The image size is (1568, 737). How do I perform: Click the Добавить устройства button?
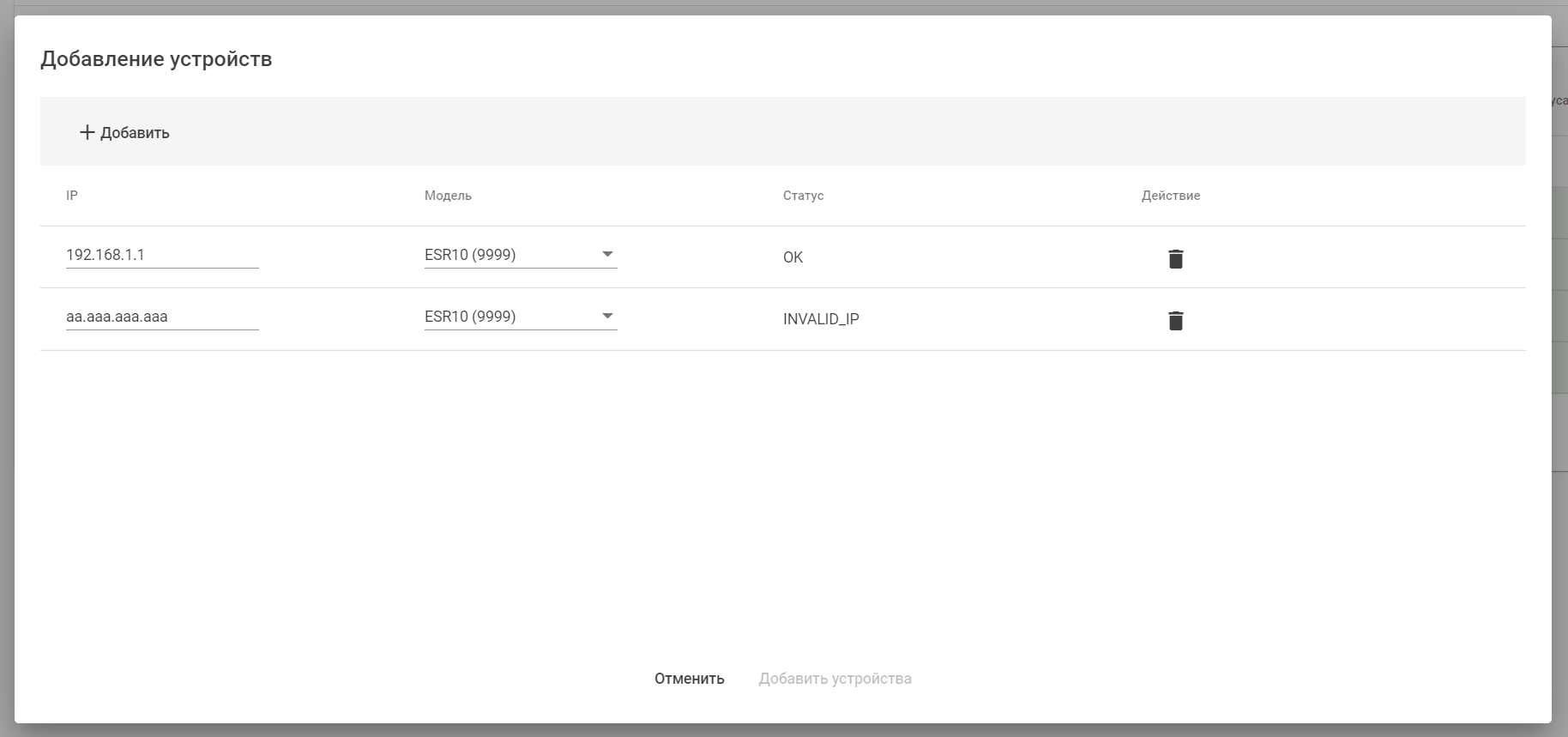835,679
